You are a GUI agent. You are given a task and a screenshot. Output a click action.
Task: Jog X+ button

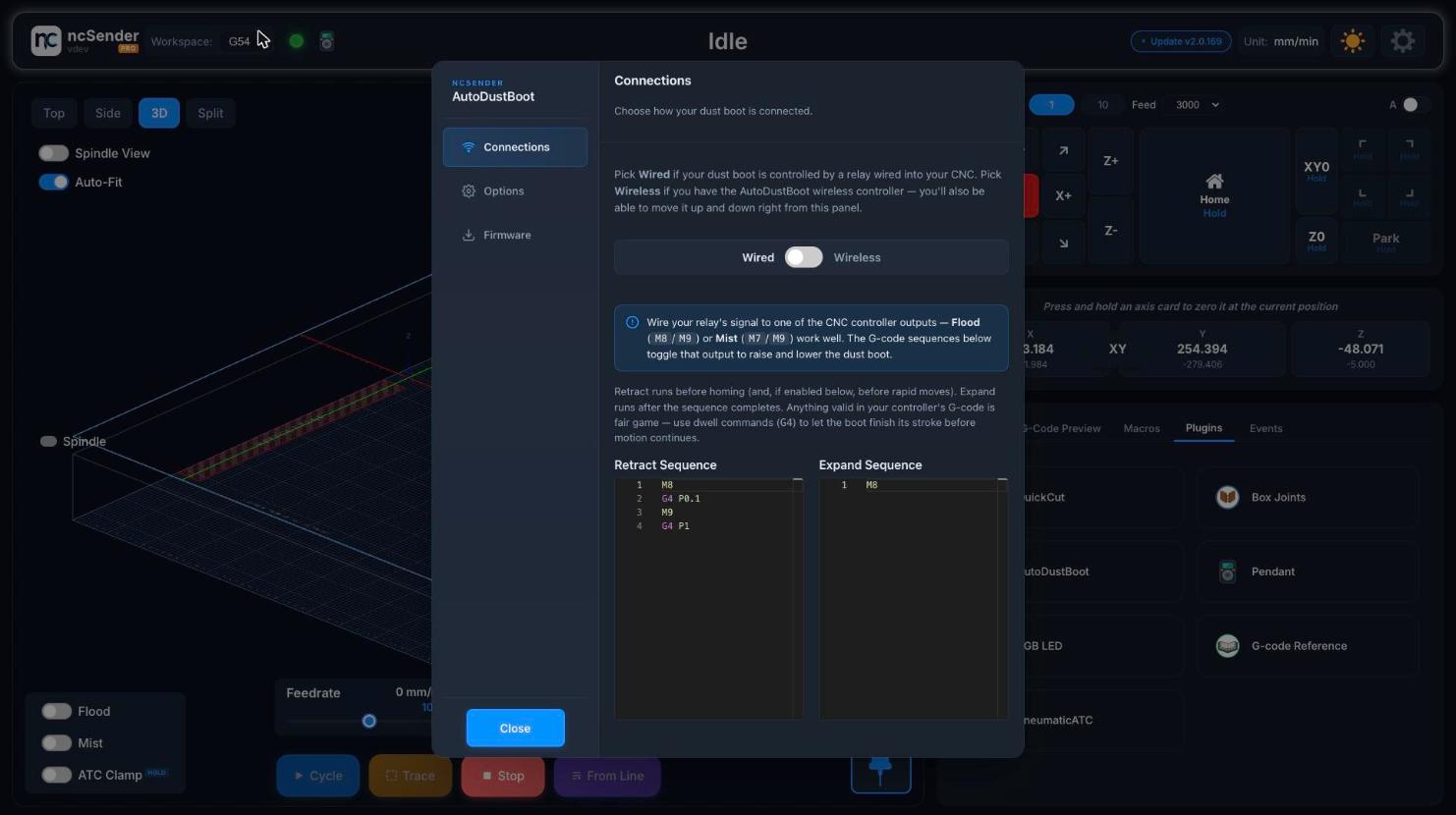point(1063,196)
